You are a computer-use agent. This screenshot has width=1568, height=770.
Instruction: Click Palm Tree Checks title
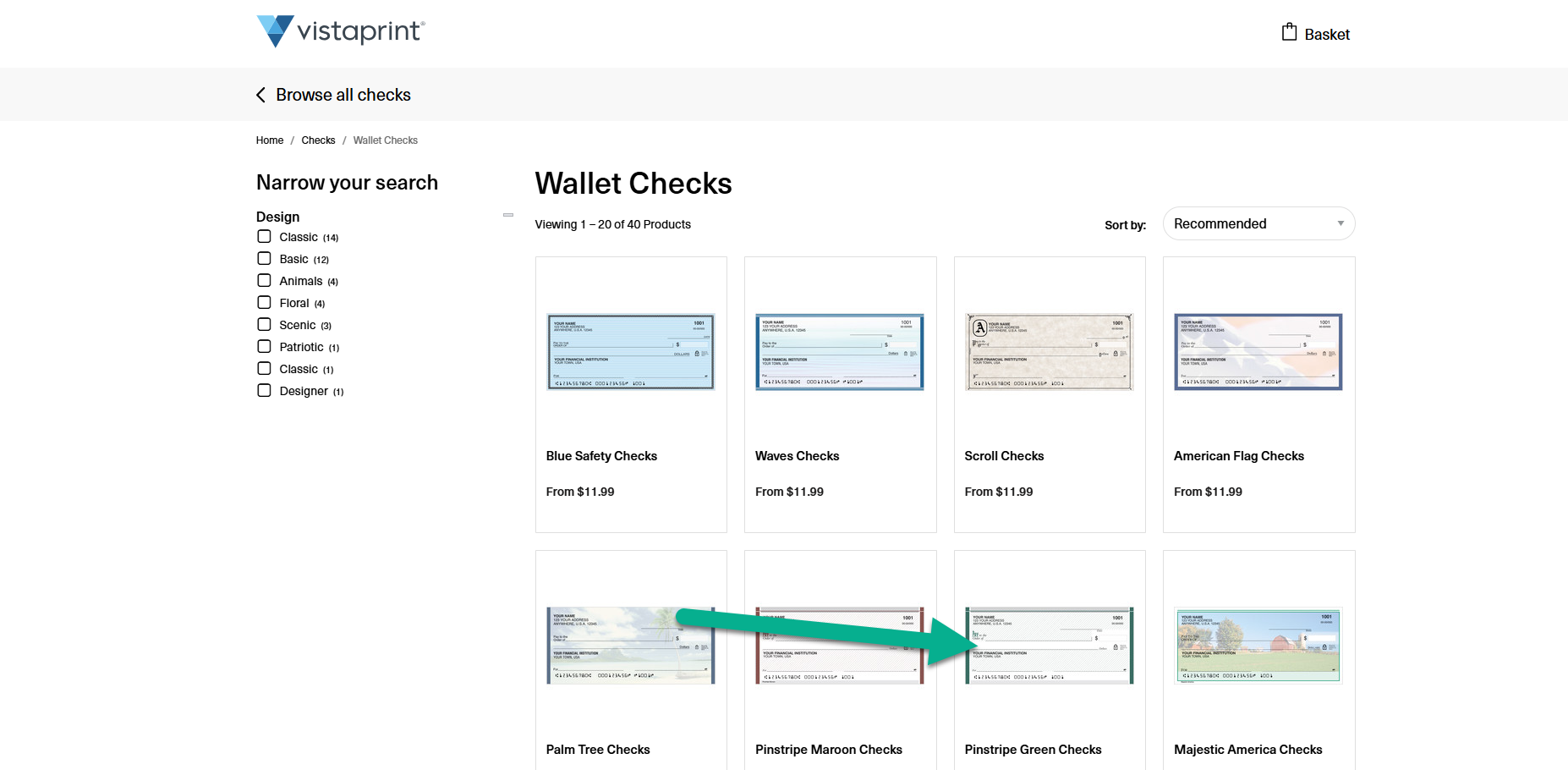[x=598, y=750]
